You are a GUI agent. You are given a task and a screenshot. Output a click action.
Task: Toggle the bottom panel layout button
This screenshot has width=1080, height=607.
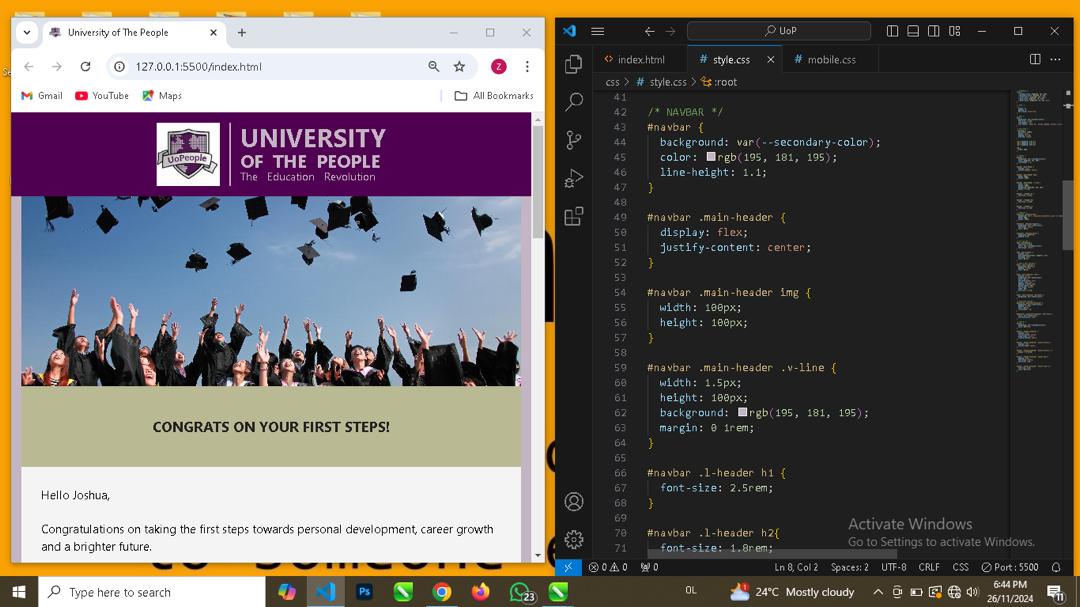pyautogui.click(x=913, y=31)
